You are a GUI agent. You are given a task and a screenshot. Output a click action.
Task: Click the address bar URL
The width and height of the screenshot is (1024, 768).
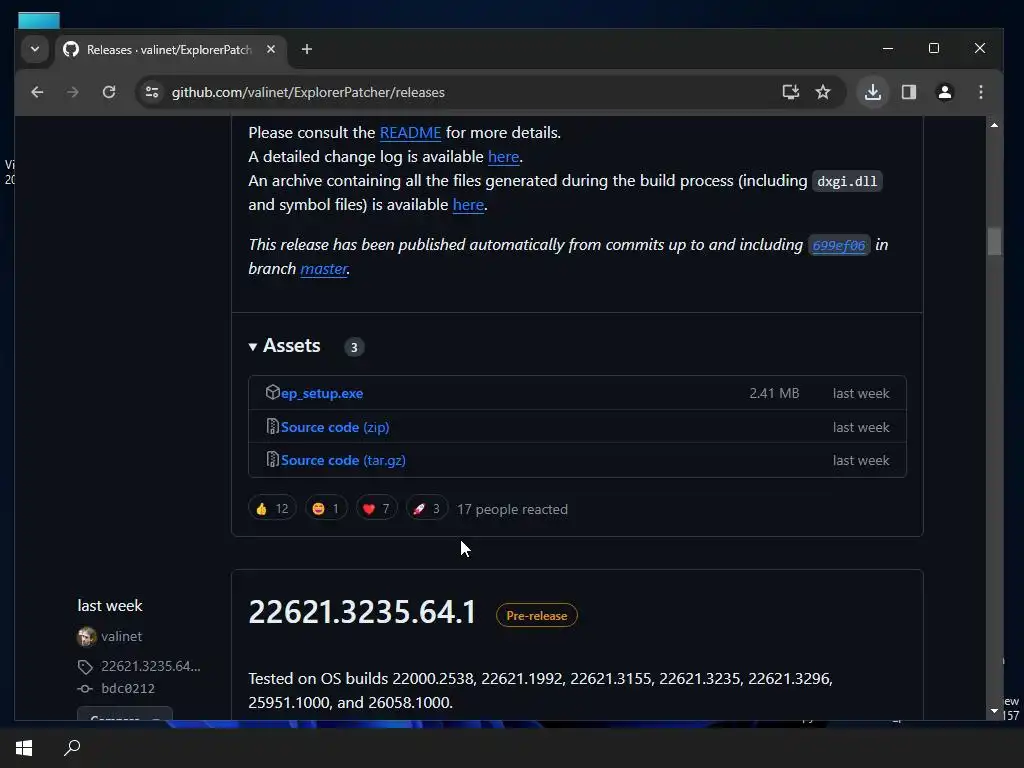click(308, 92)
